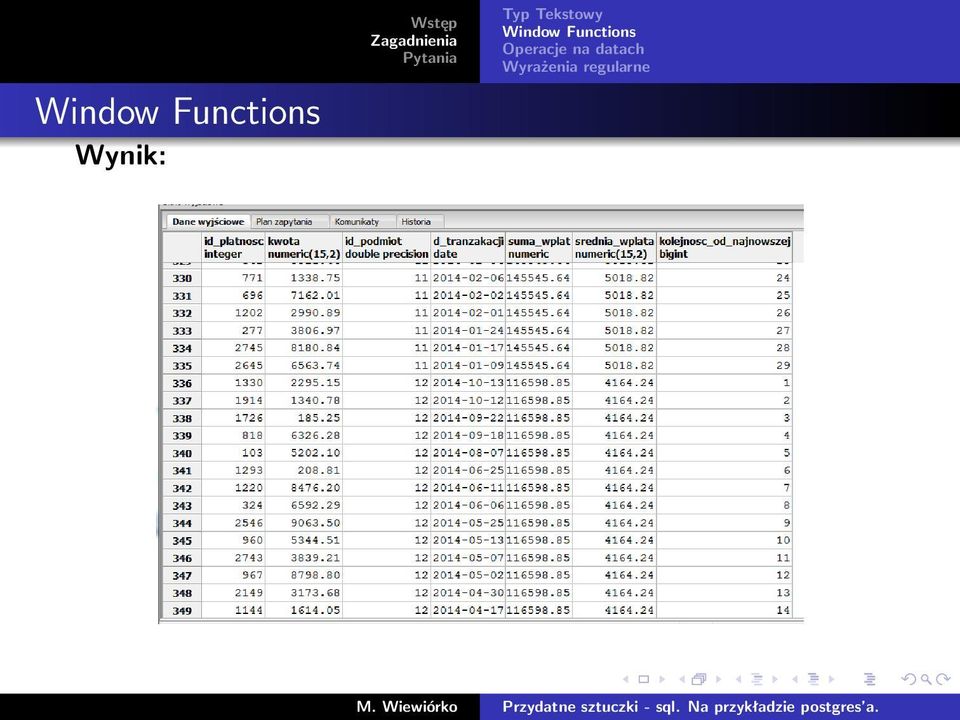Select row number 336
The width and height of the screenshot is (960, 720).
[182, 383]
